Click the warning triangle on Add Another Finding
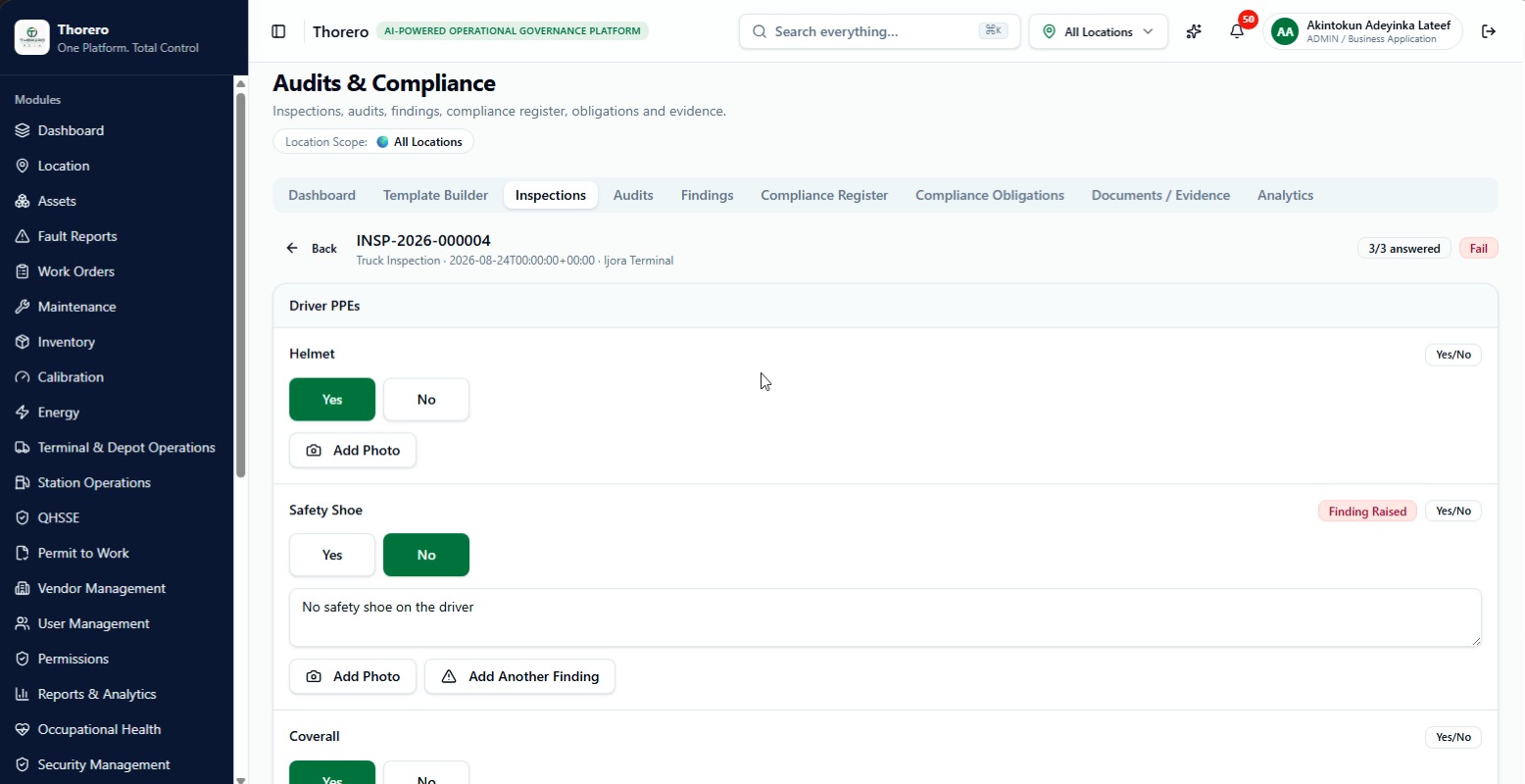Viewport: 1525px width, 784px height. (449, 676)
